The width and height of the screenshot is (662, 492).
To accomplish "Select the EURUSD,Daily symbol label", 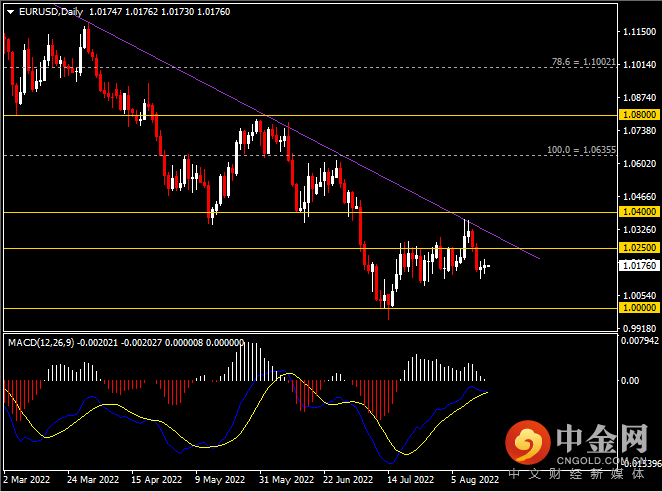I will (51, 12).
